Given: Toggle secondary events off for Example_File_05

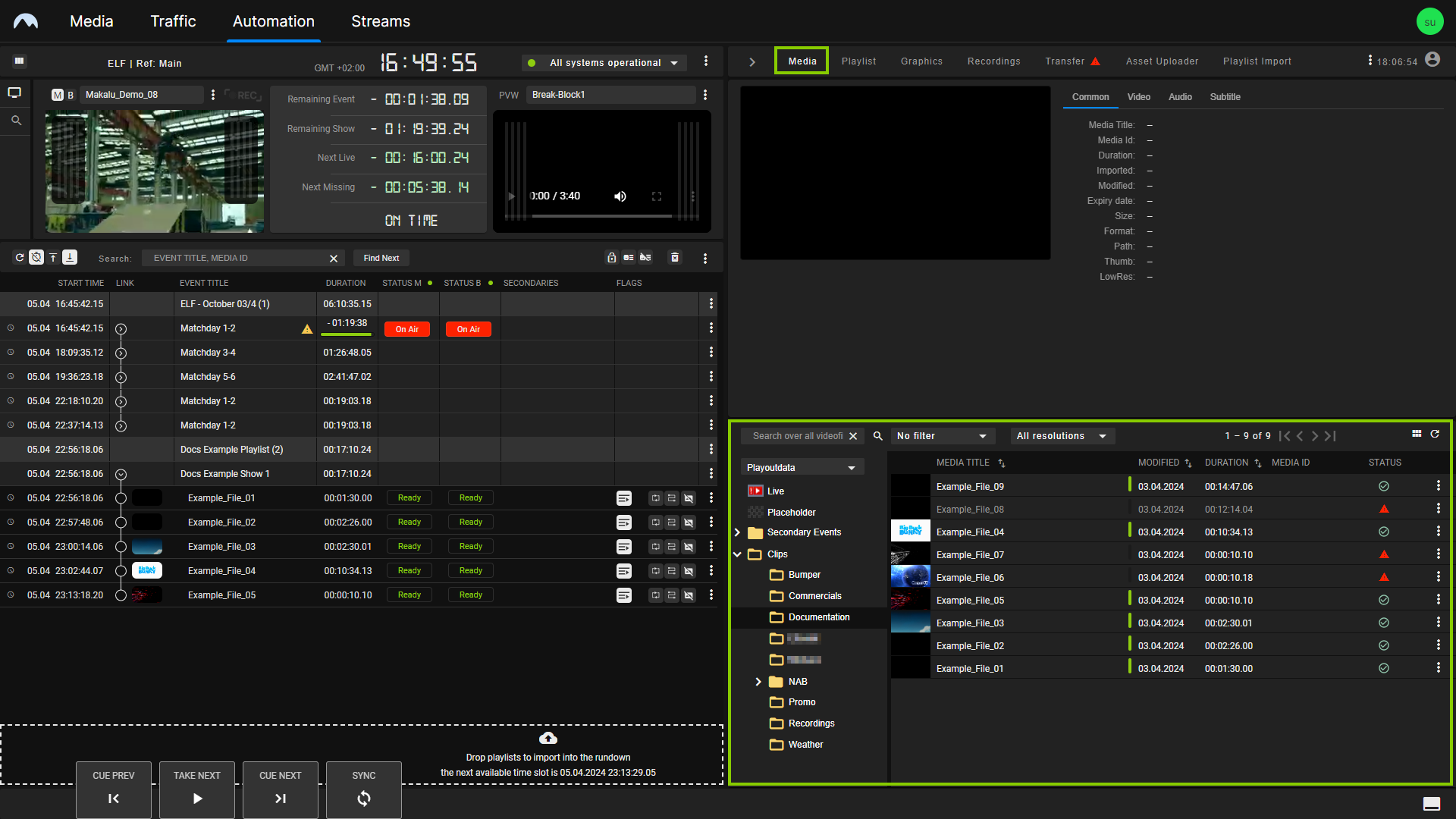Looking at the screenshot, I should click(689, 595).
